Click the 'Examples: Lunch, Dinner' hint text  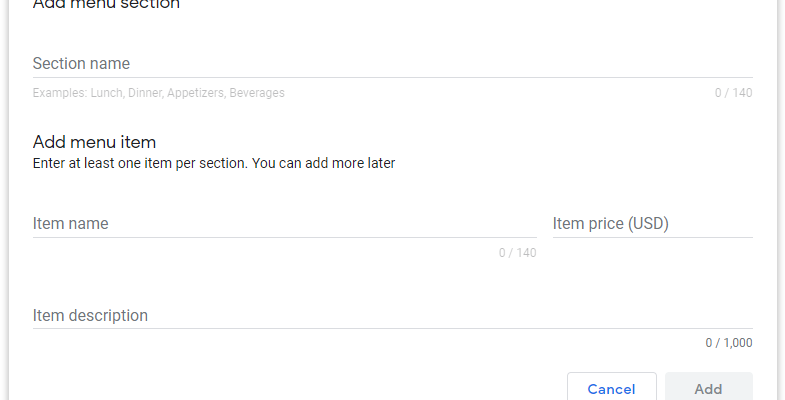[x=158, y=93]
